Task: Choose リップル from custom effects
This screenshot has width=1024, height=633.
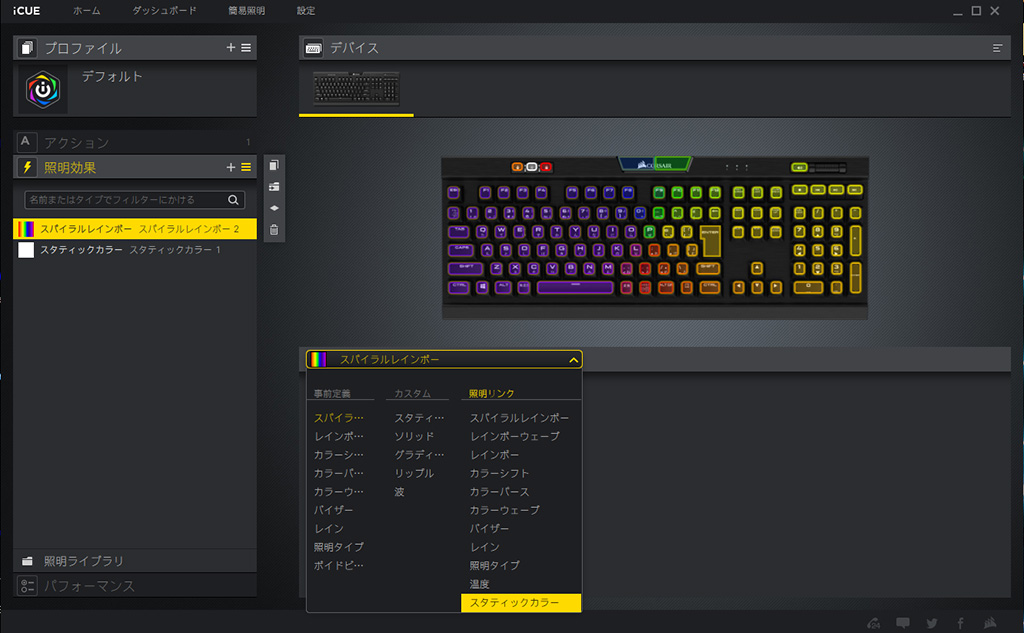Action: coord(414,473)
